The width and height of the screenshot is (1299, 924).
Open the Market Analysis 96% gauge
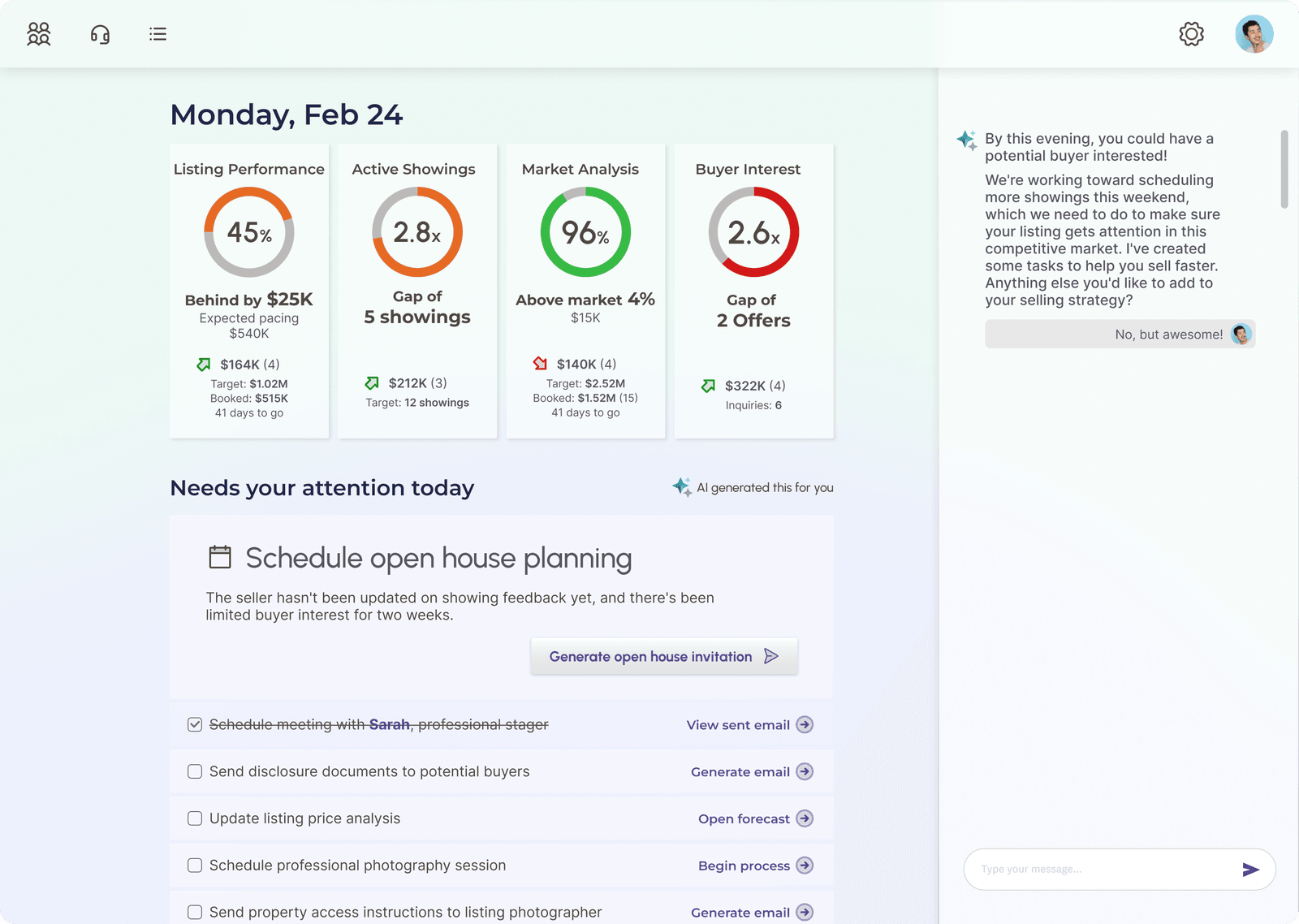point(585,232)
